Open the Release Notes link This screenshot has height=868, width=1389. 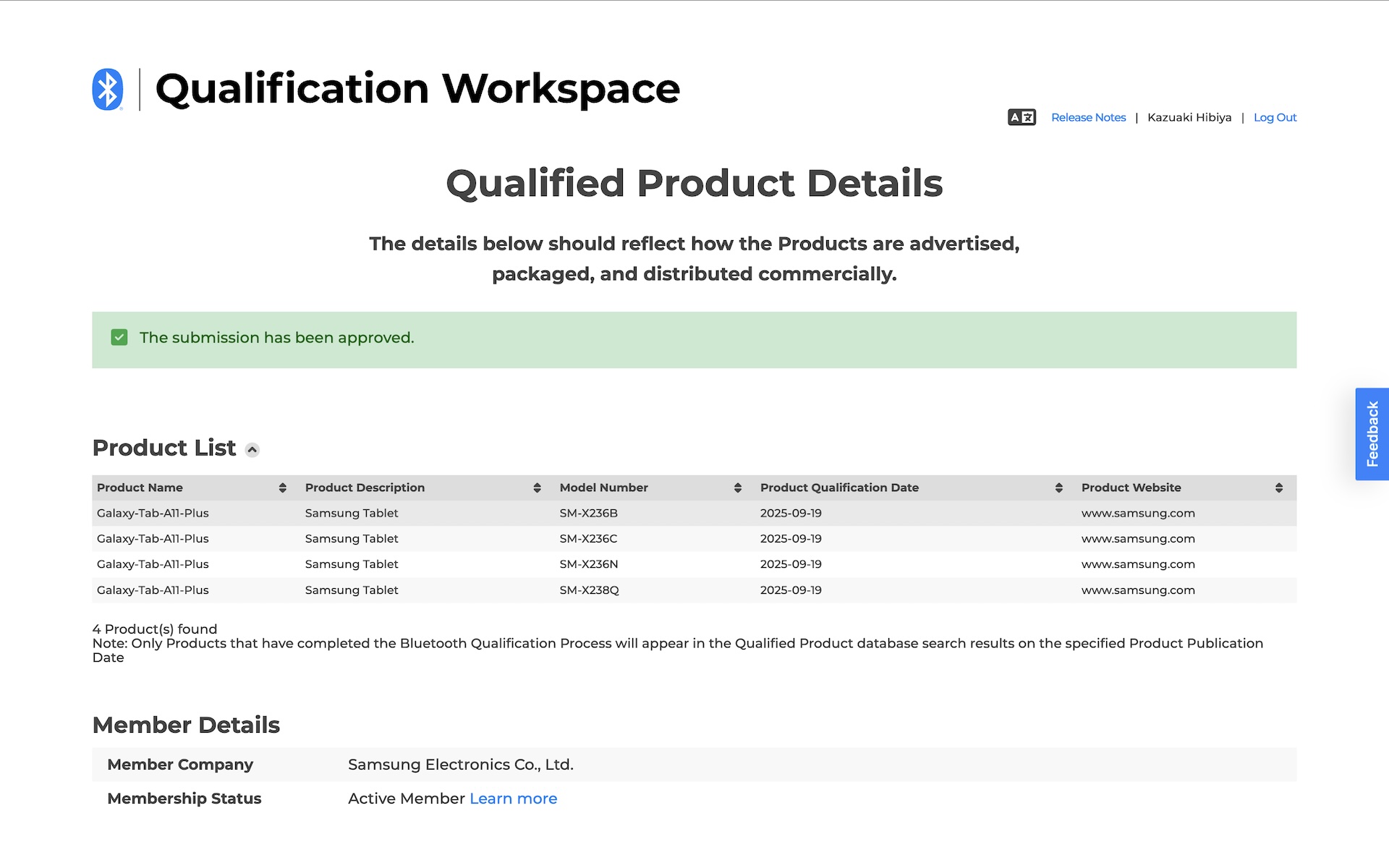pyautogui.click(x=1088, y=117)
